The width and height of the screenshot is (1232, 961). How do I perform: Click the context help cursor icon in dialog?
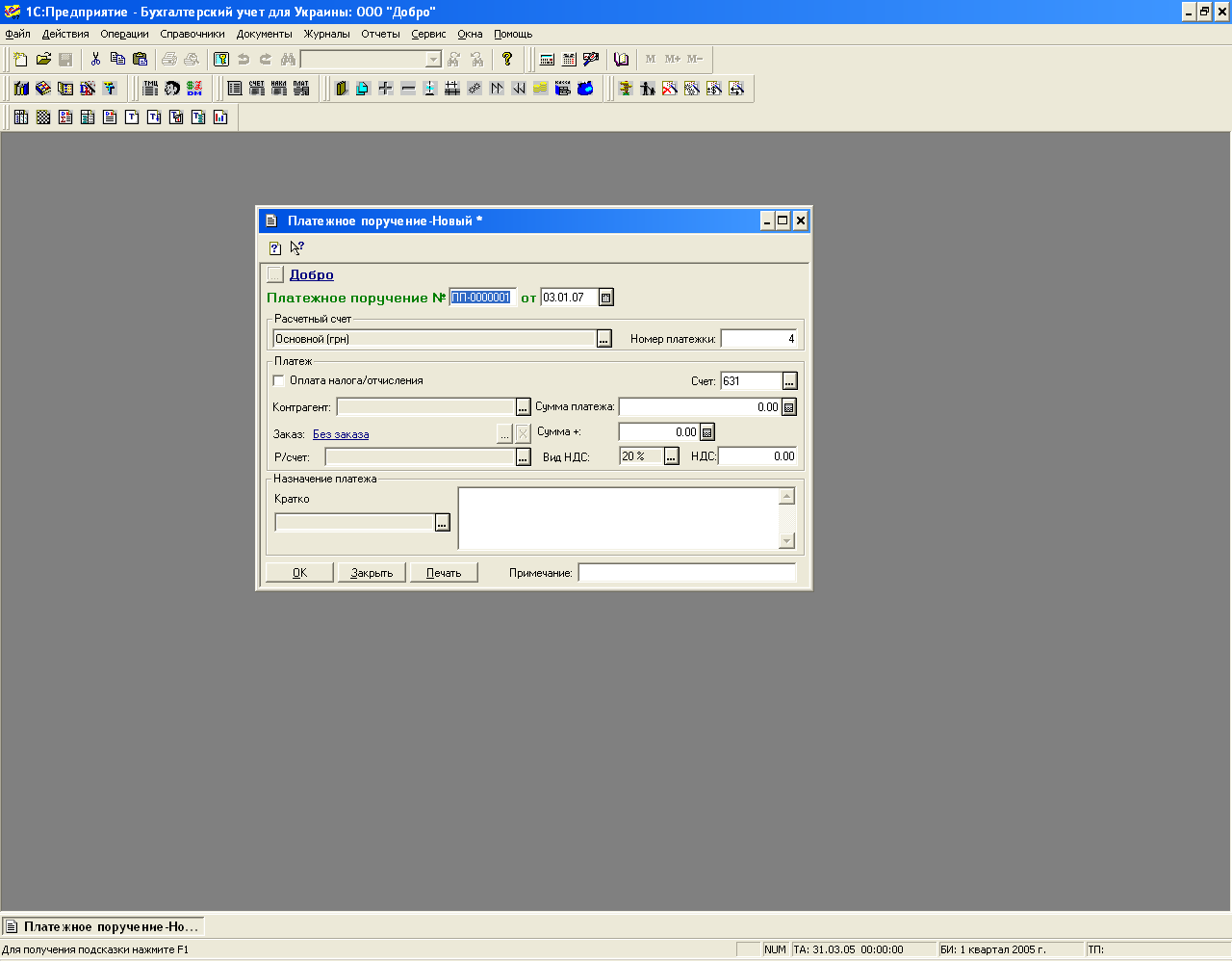(297, 248)
